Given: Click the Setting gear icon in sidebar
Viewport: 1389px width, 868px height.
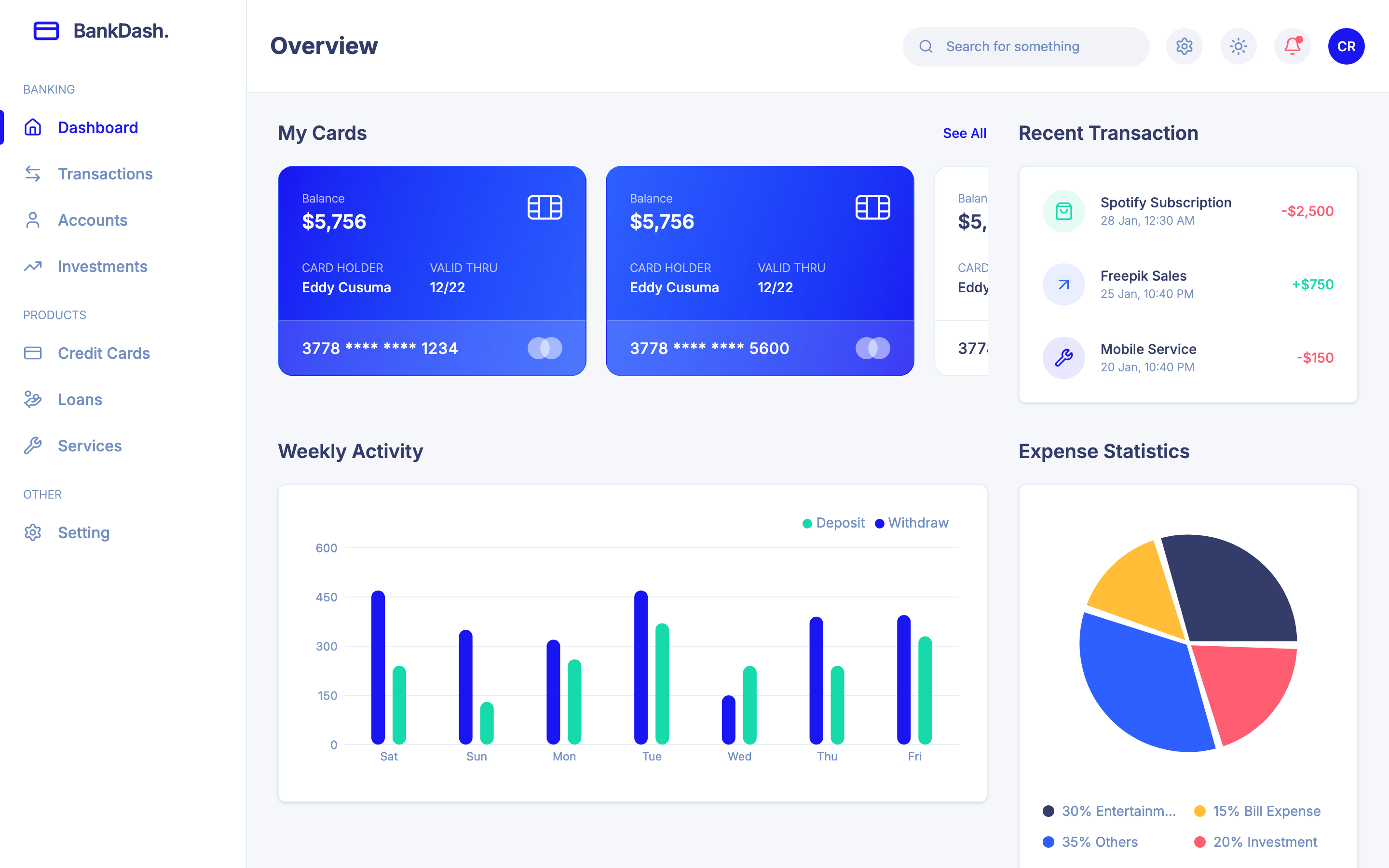Looking at the screenshot, I should 33,532.
